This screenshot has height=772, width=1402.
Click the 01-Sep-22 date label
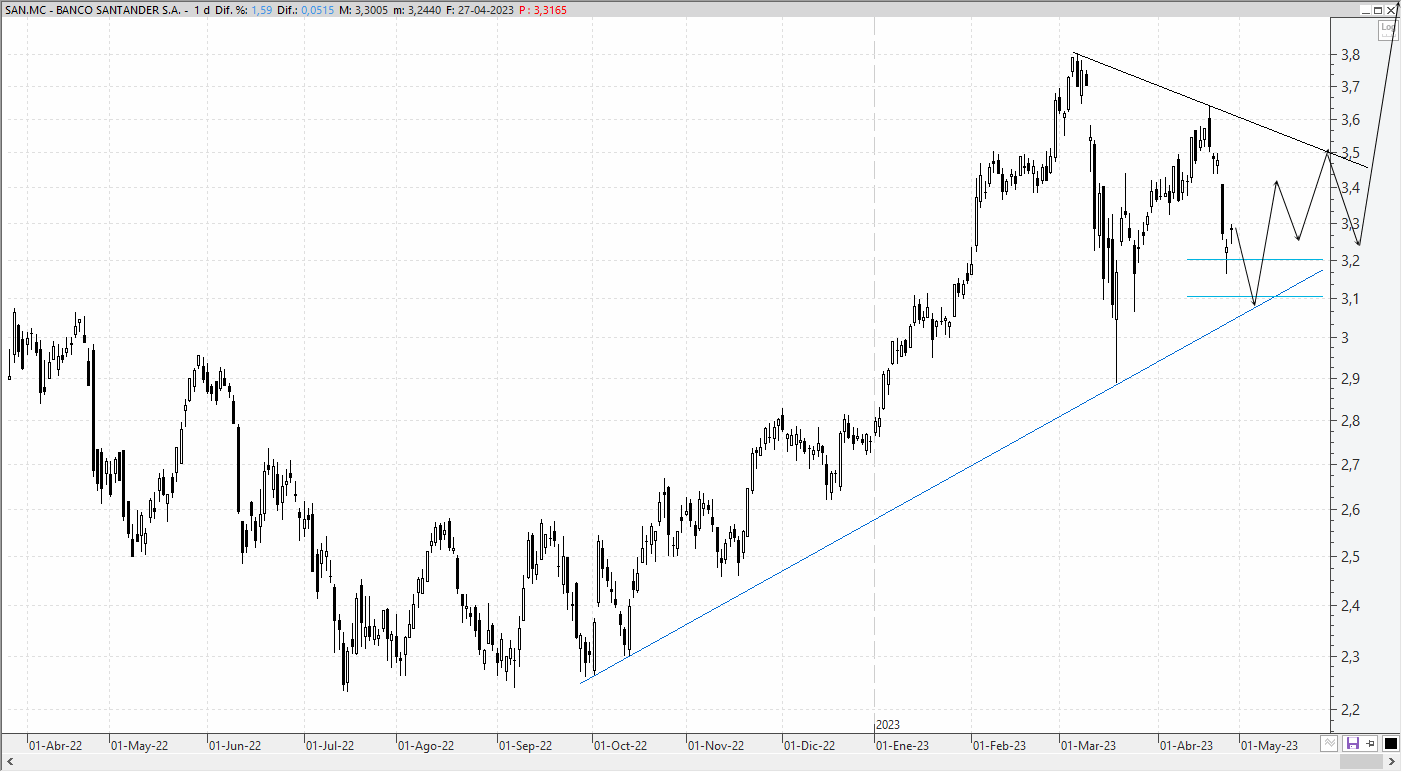click(x=525, y=745)
